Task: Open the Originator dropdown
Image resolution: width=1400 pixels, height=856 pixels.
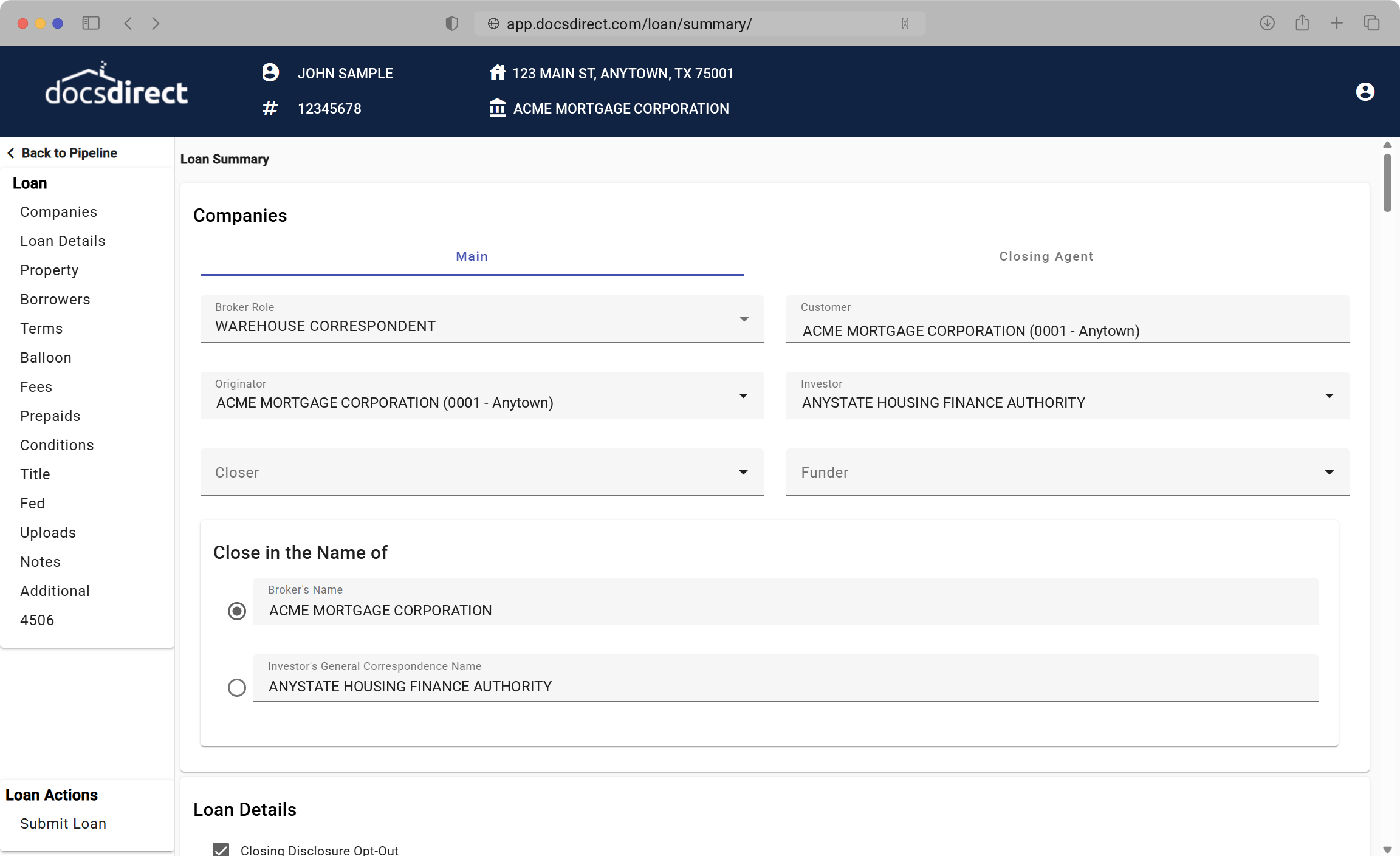Action: click(x=482, y=395)
